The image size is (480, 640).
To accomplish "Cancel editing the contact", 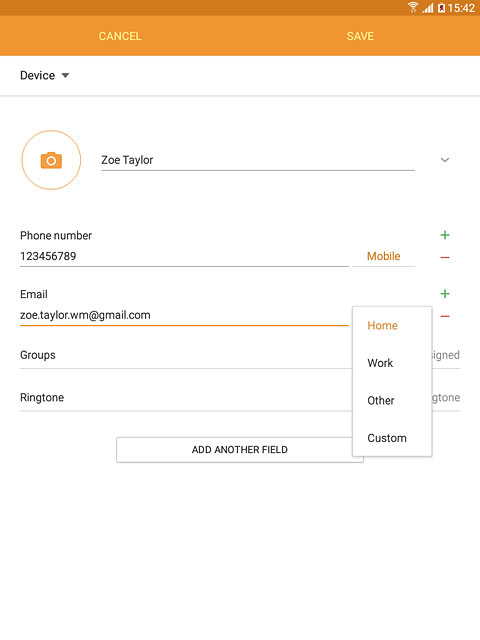I will [120, 36].
